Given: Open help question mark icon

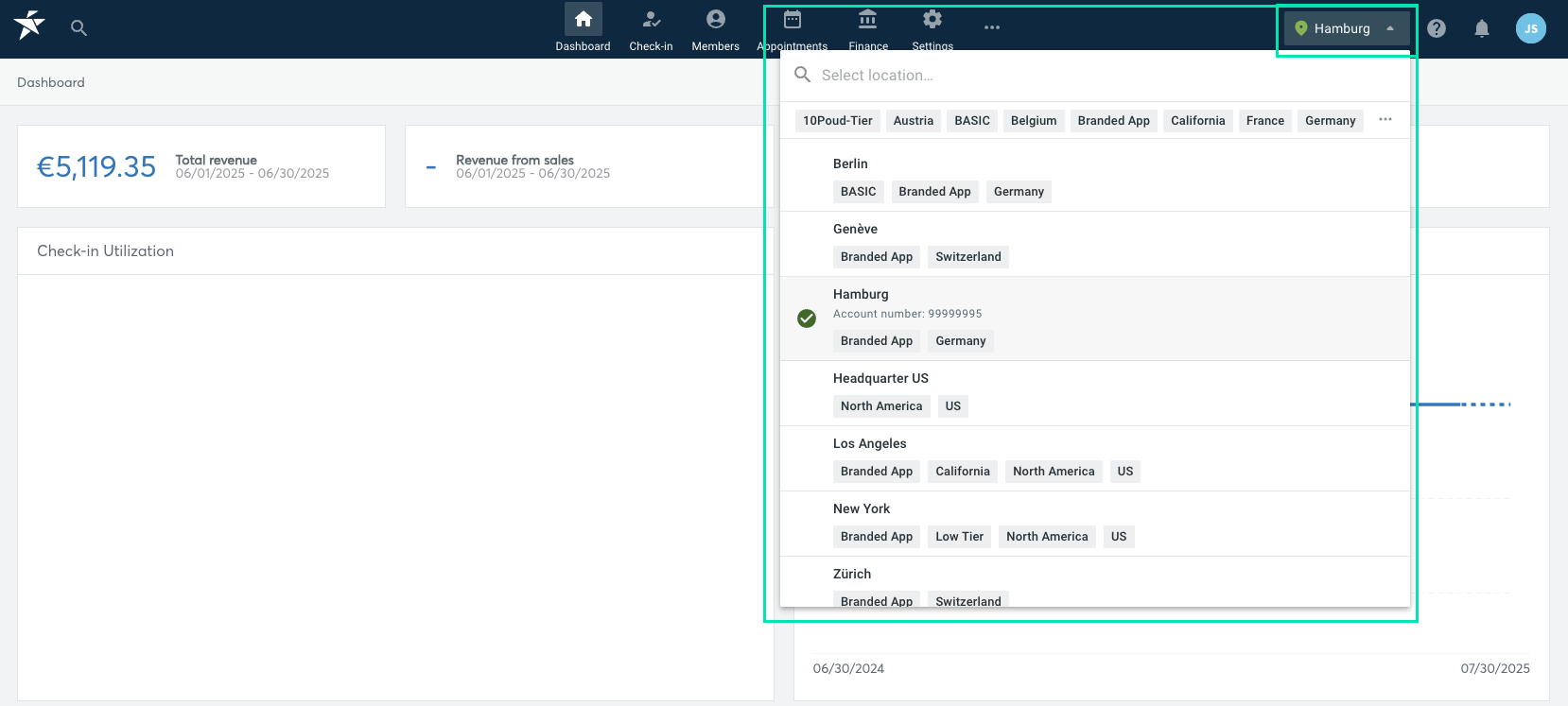Looking at the screenshot, I should point(1437,28).
